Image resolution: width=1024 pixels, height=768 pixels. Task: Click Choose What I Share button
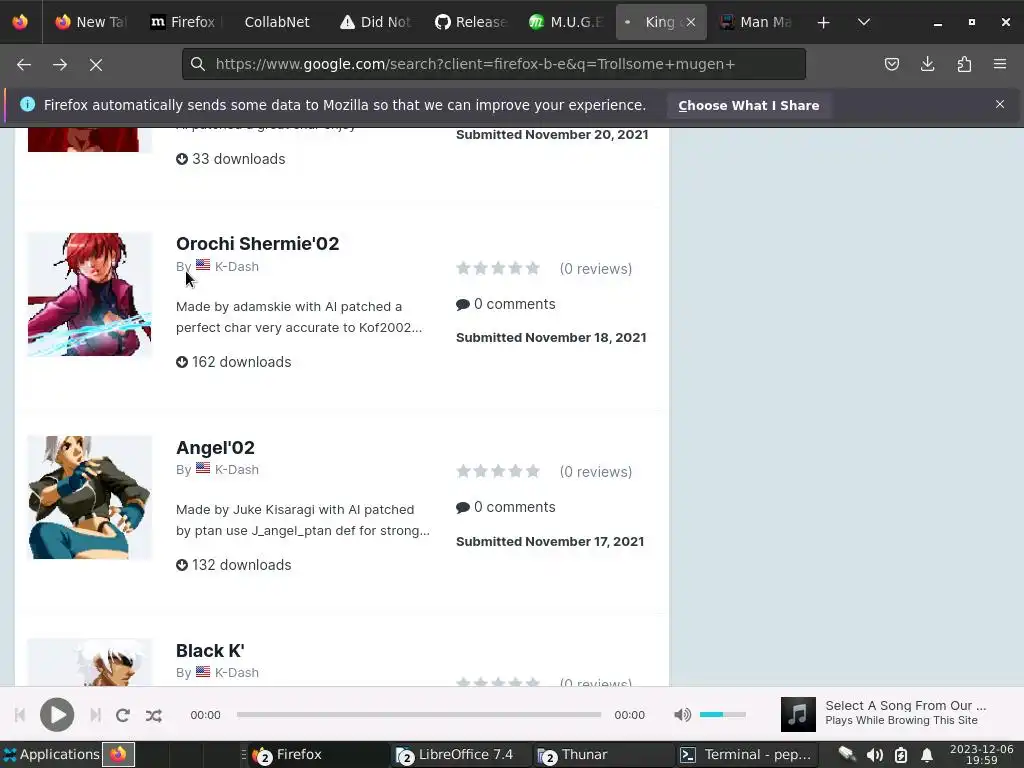click(748, 105)
